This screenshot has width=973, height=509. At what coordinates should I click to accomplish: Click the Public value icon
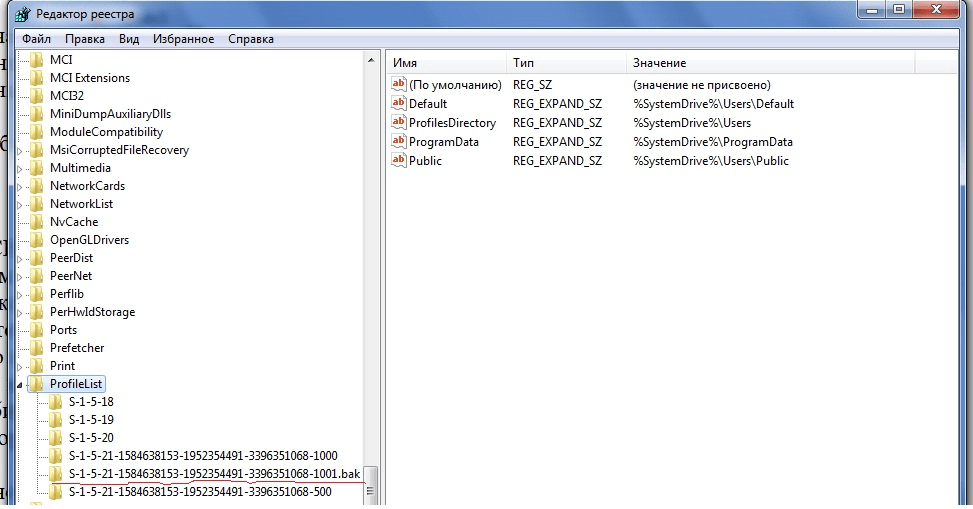point(399,160)
